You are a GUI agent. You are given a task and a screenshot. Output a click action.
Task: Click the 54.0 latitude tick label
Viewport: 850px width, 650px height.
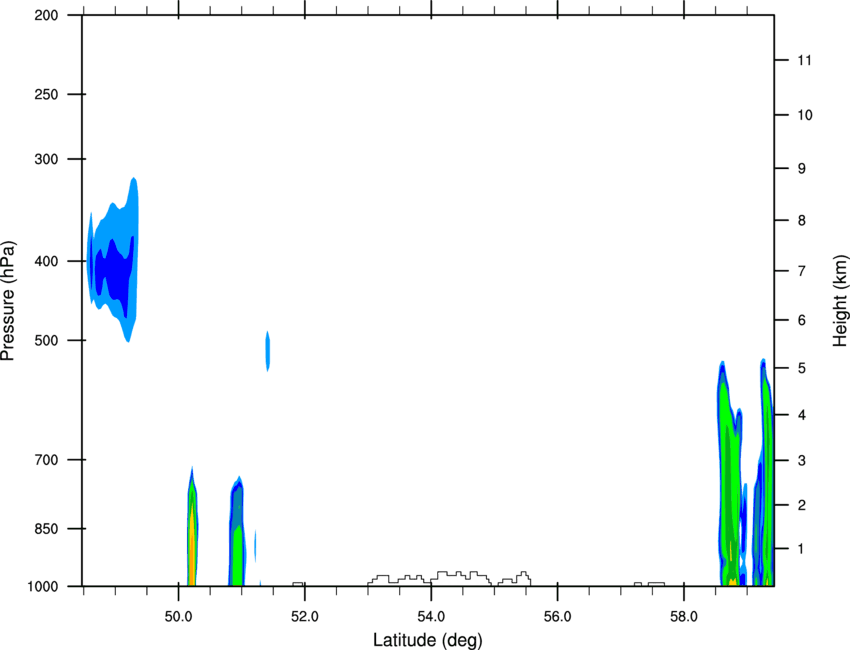point(431,617)
